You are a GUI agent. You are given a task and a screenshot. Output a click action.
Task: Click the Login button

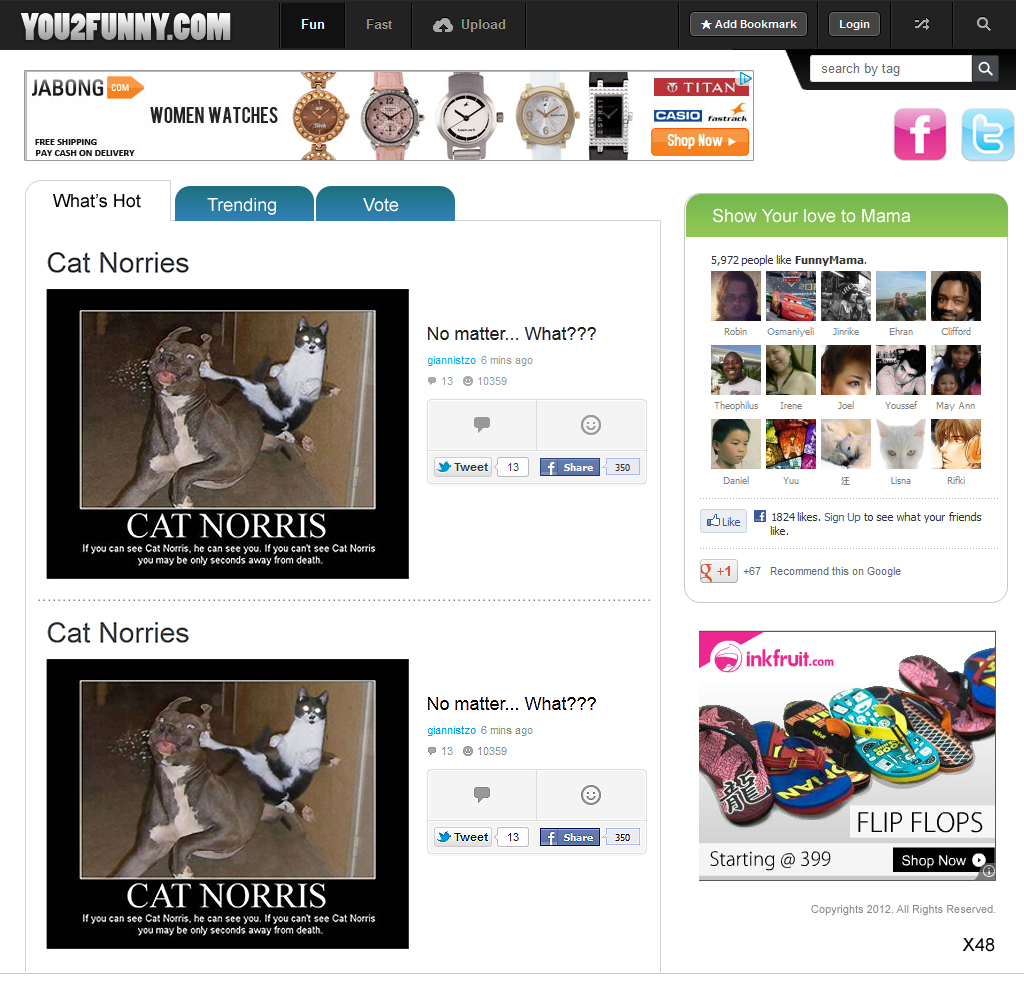[854, 25]
